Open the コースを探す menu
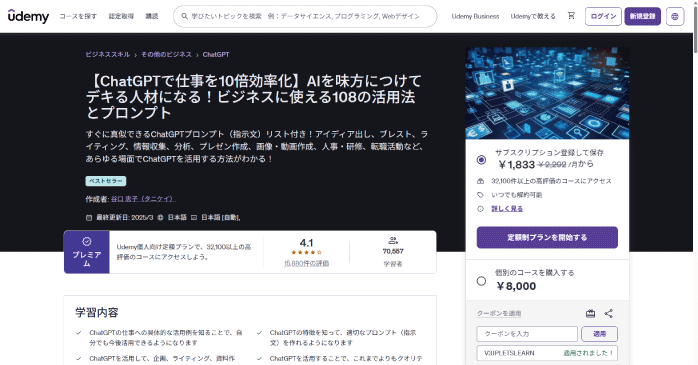The image size is (698, 365). [78, 16]
